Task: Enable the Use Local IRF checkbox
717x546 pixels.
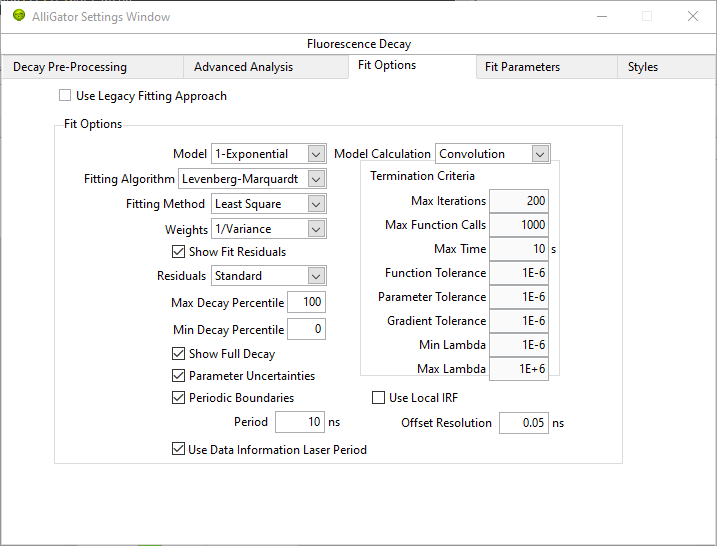Action: tap(378, 397)
